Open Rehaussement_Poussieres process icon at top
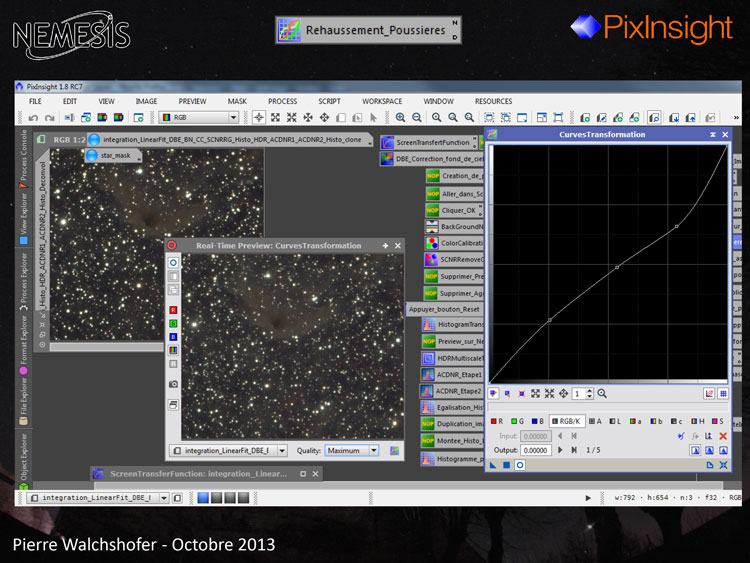Image resolution: width=750 pixels, height=563 pixels. tap(368, 30)
